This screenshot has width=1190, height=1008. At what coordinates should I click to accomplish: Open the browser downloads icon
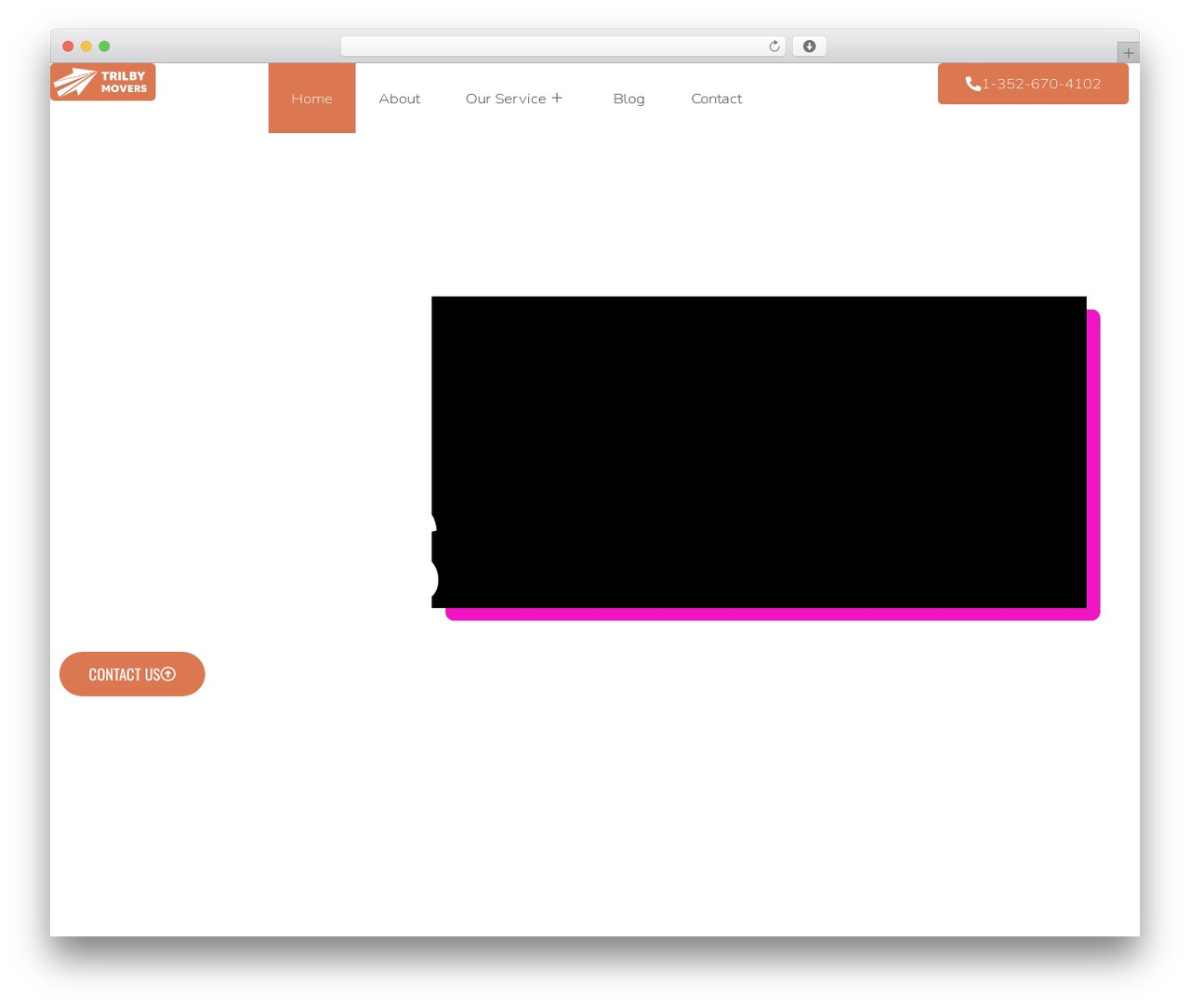click(x=809, y=46)
